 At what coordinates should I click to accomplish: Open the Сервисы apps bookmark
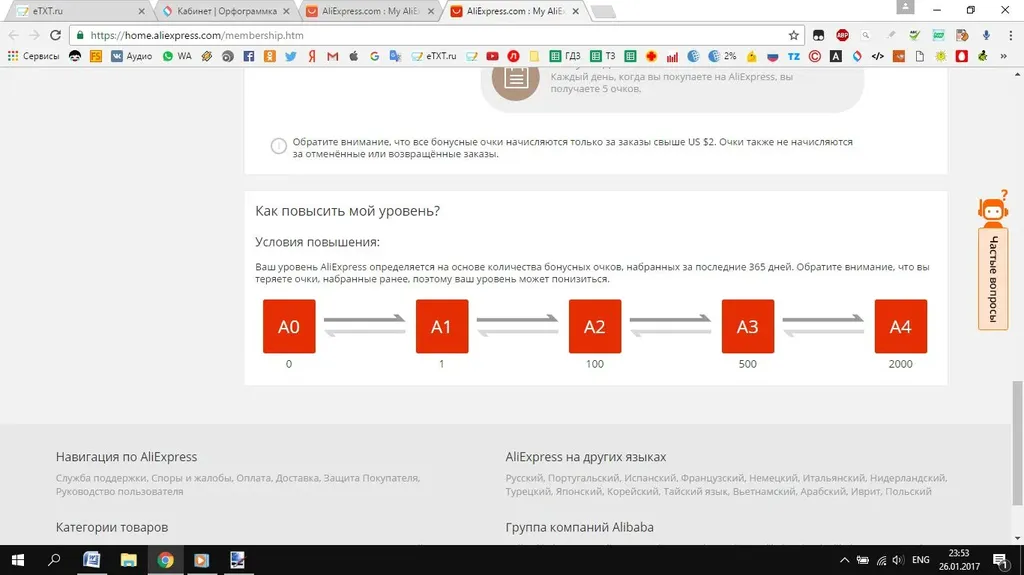click(33, 56)
